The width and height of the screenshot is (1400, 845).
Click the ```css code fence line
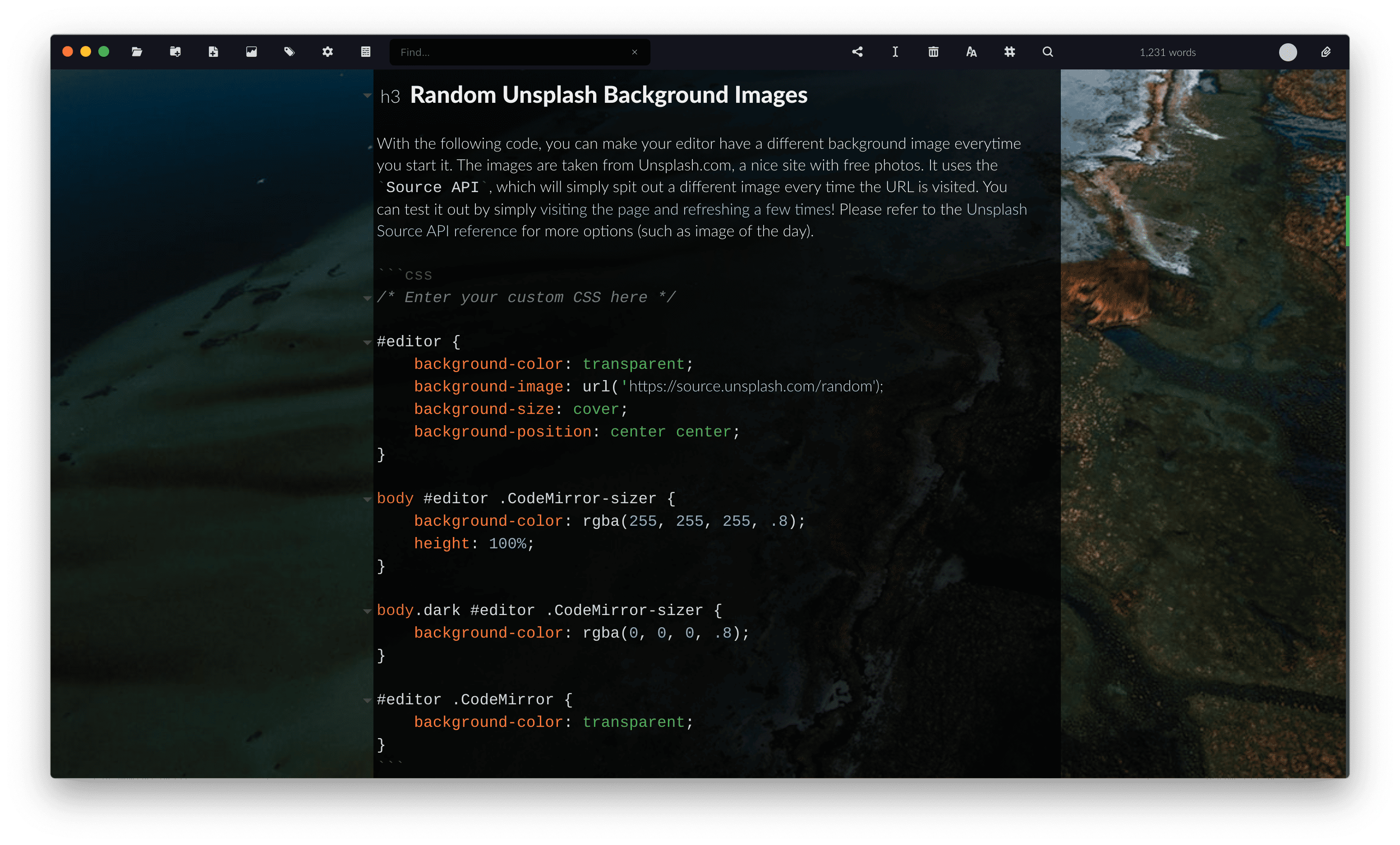coord(405,275)
